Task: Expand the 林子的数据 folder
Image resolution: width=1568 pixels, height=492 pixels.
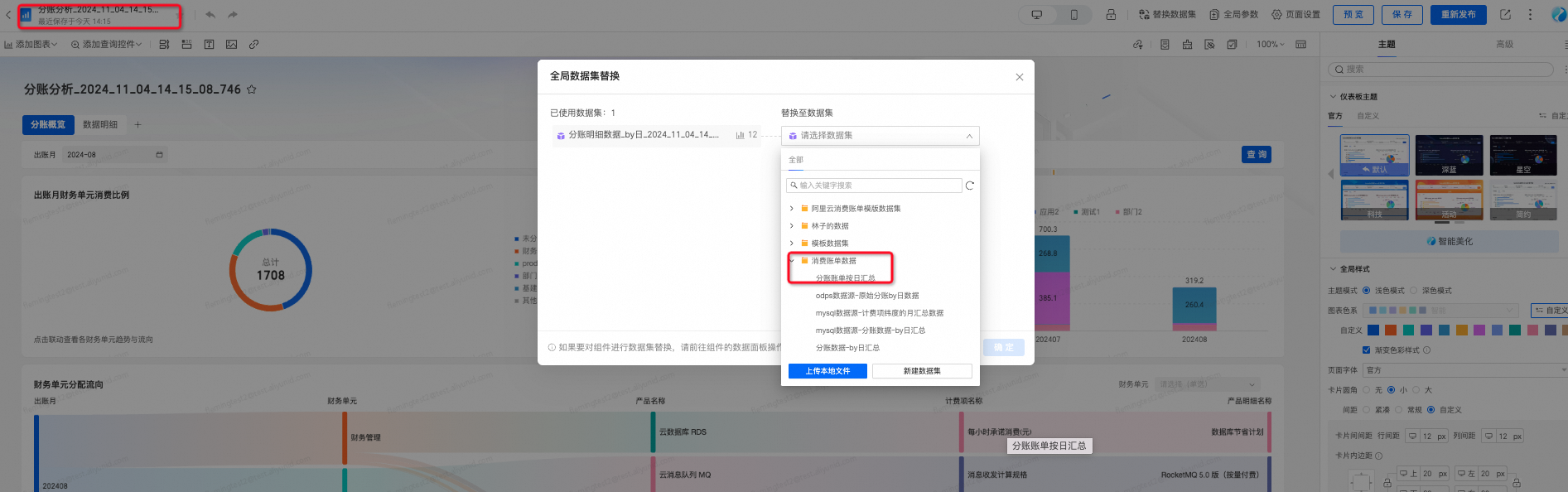Action: click(x=792, y=226)
